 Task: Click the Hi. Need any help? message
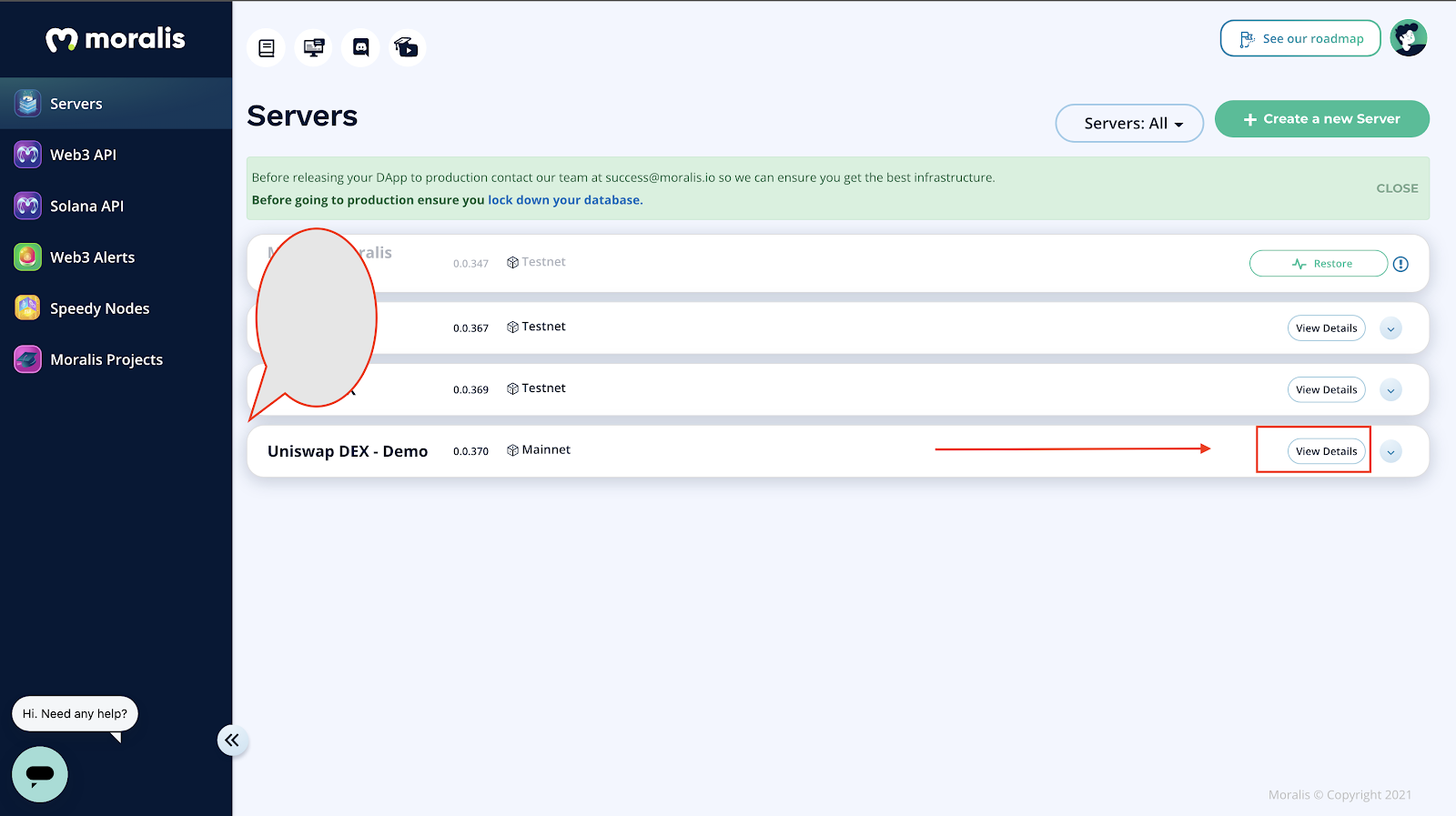pos(75,714)
